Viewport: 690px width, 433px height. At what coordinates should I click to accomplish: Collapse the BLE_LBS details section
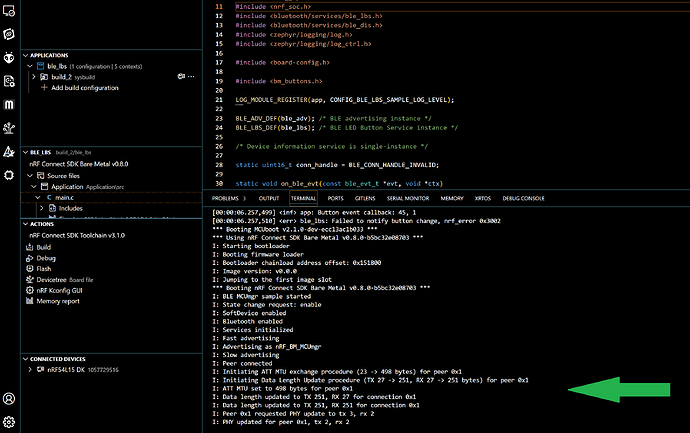coord(26,152)
